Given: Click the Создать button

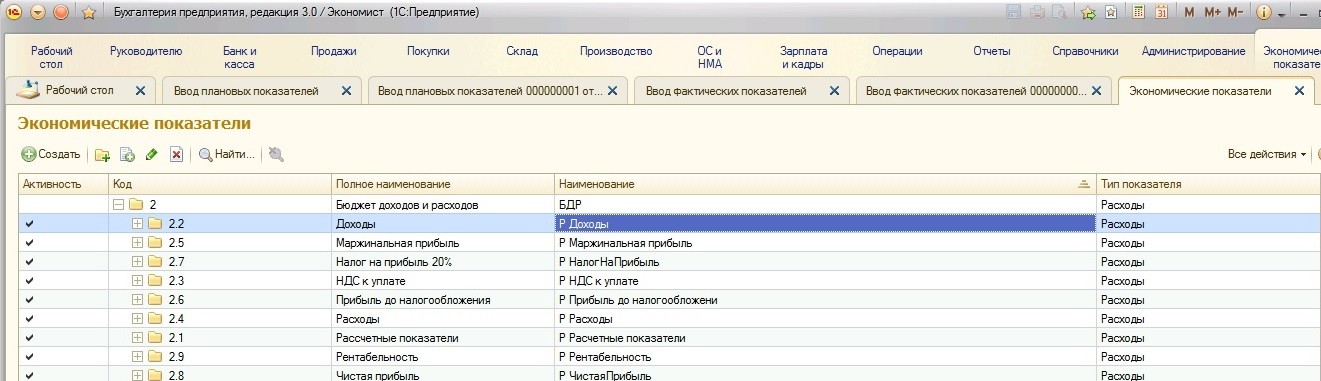Looking at the screenshot, I should click(x=51, y=154).
